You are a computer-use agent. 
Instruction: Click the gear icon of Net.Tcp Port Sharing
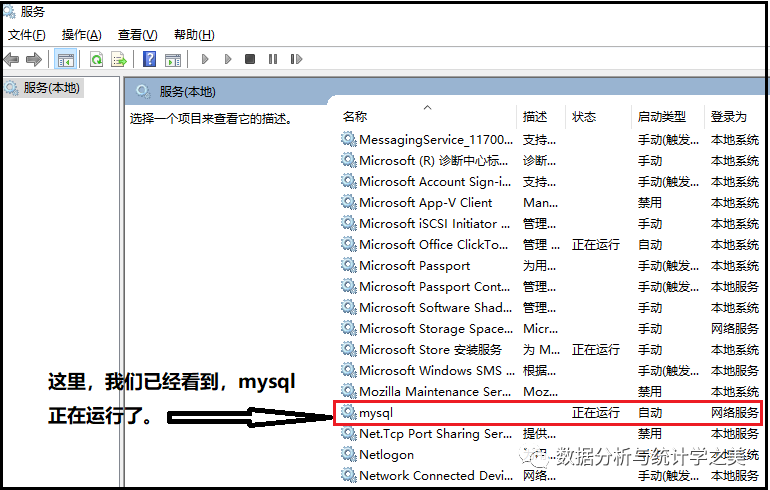coord(349,434)
